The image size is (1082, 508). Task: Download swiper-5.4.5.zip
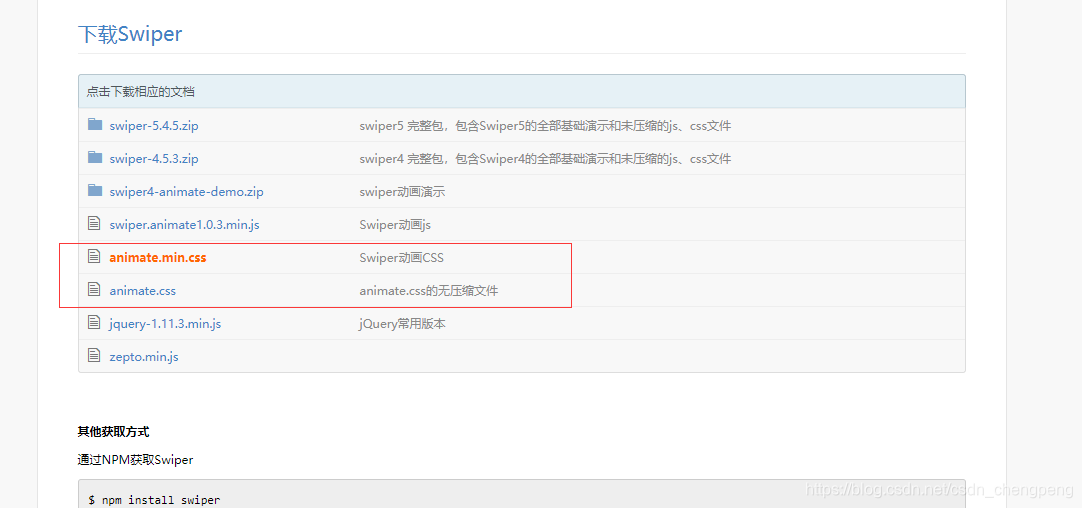(154, 126)
